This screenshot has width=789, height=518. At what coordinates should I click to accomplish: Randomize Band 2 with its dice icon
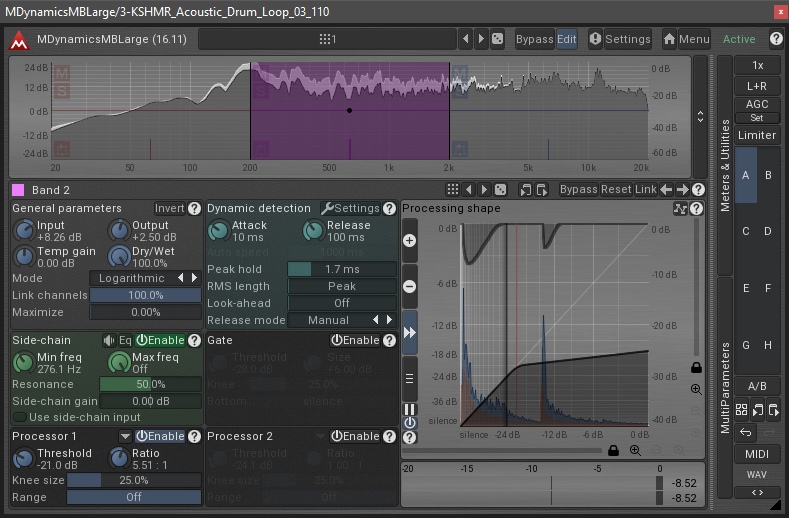click(501, 190)
